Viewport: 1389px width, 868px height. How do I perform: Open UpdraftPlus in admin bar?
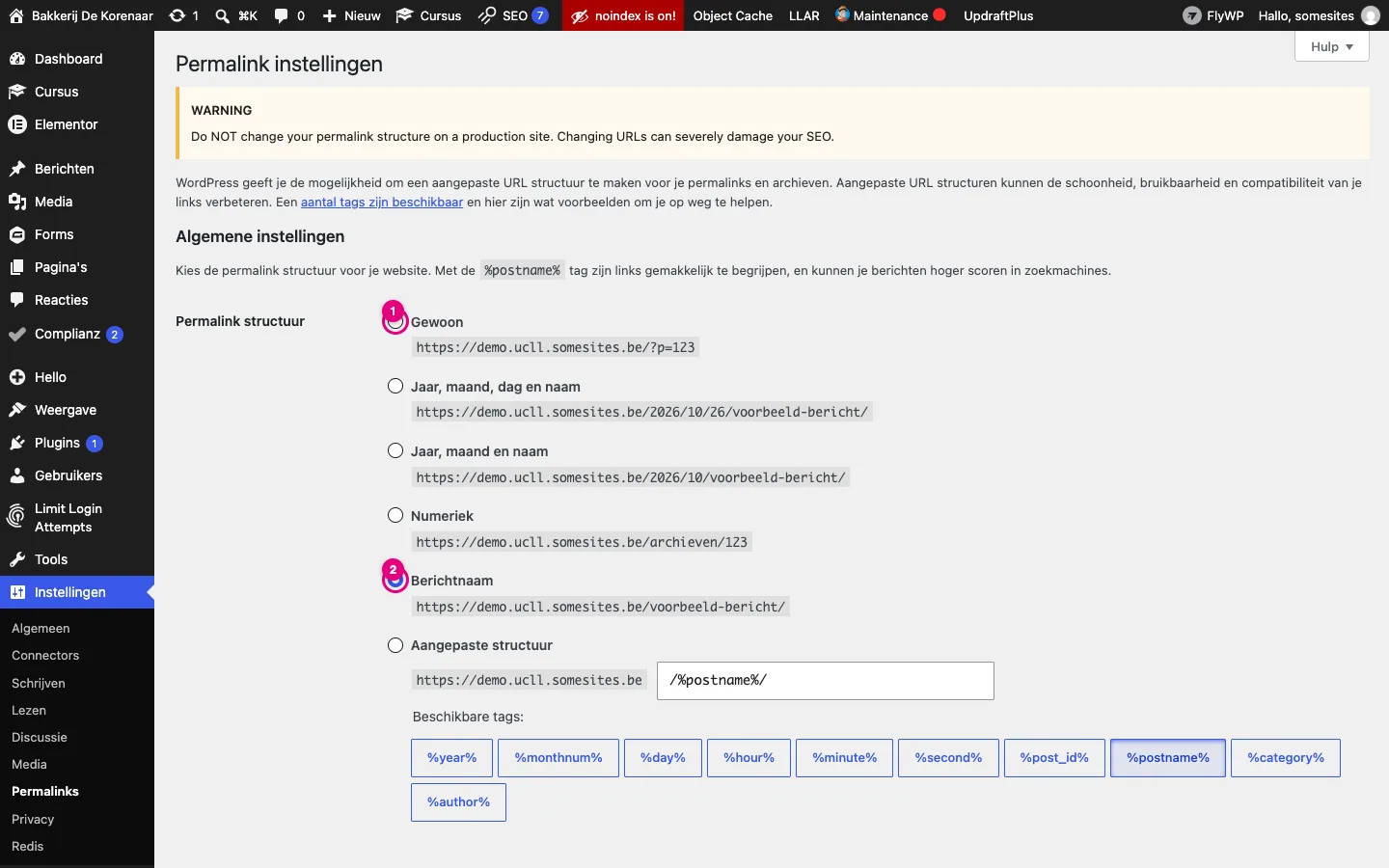[x=998, y=15]
